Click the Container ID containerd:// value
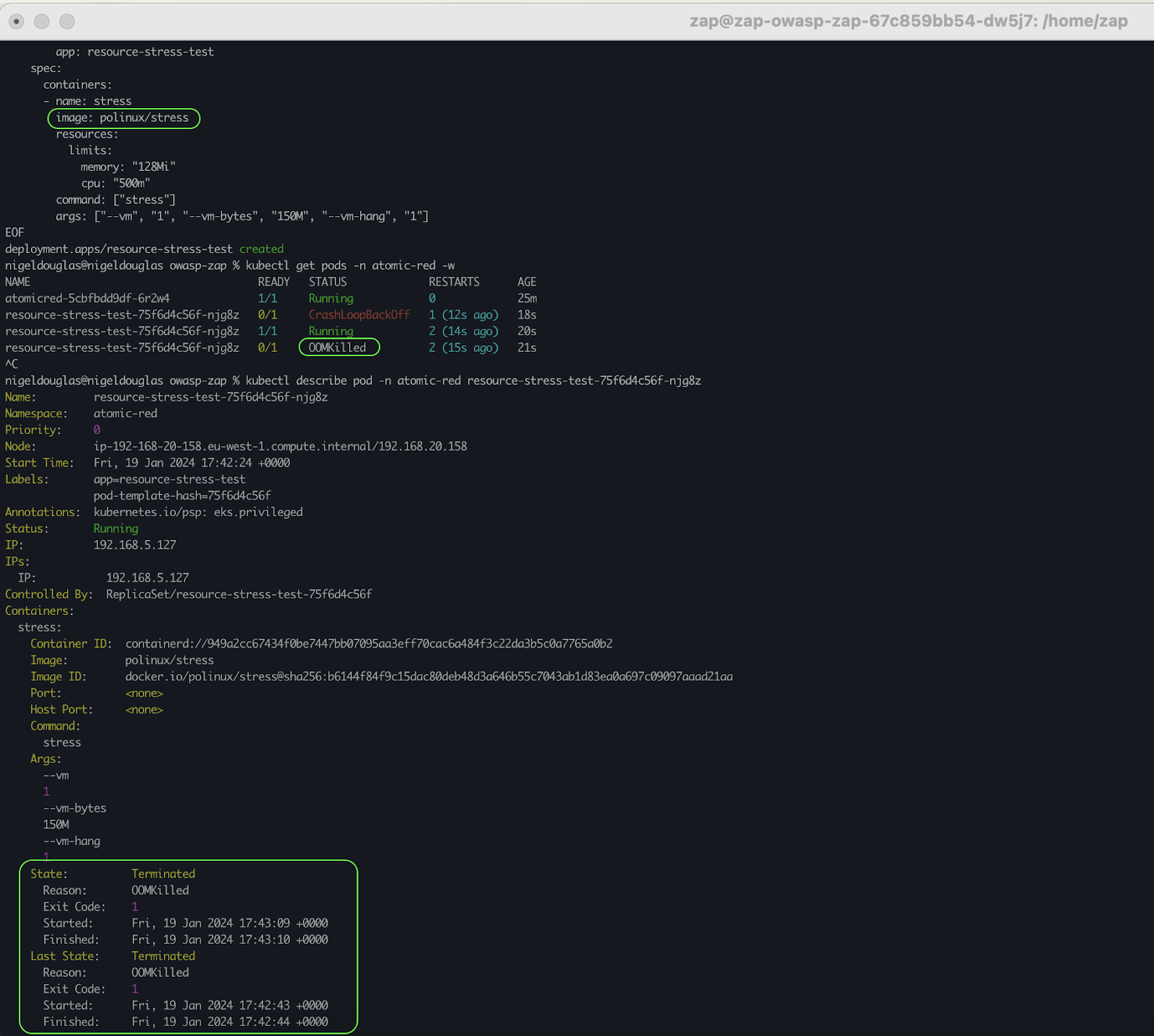The height and width of the screenshot is (1036, 1154). [369, 644]
